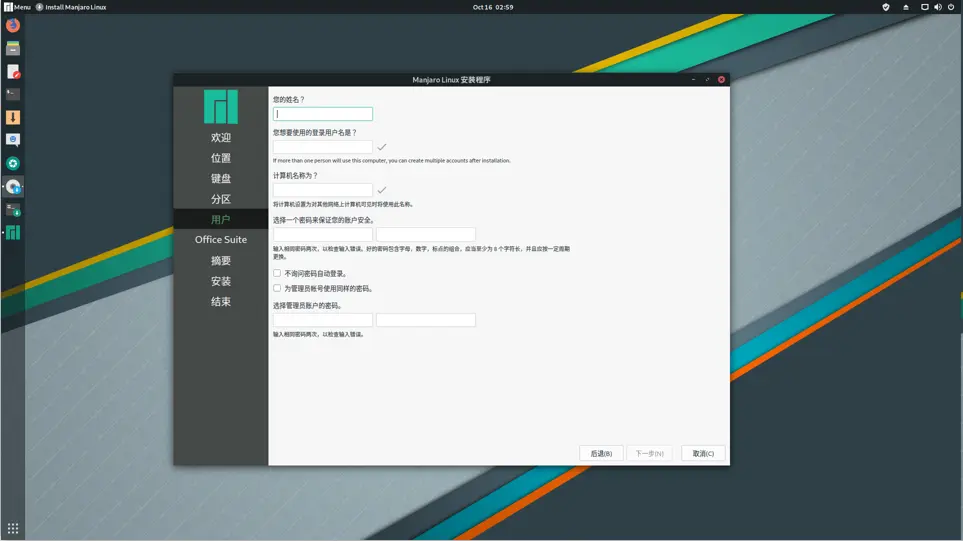Enable 不询问密码自动登录 checkbox
This screenshot has height=541, width=963.
click(277, 273)
